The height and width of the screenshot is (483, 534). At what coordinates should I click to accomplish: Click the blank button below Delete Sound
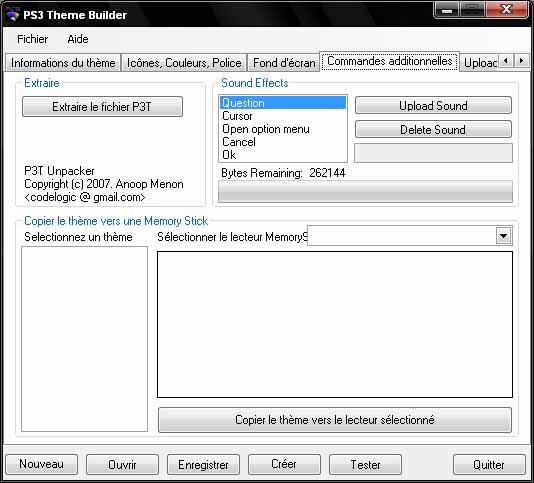[x=433, y=153]
